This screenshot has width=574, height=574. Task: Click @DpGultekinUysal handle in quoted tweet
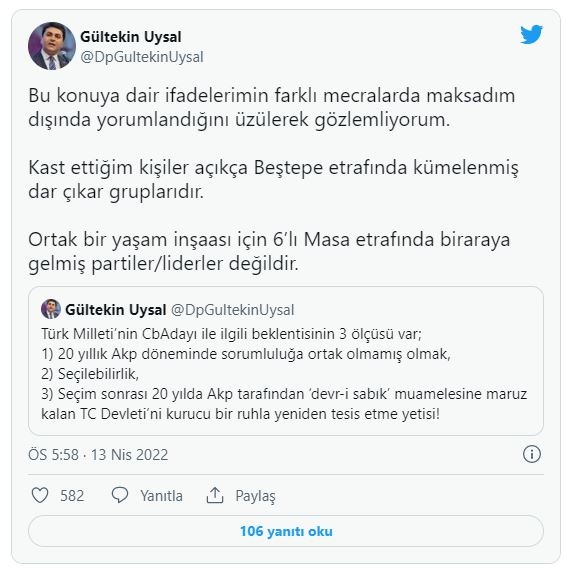[x=232, y=310]
